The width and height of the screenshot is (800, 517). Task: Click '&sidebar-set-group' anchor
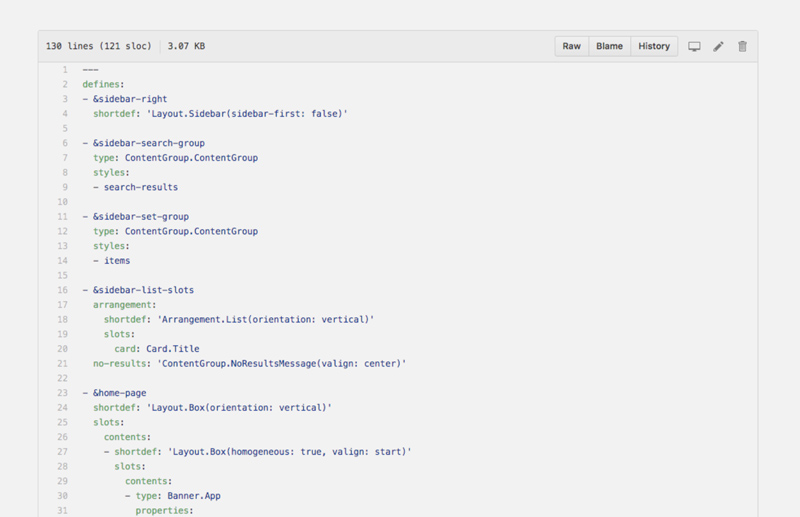point(141,216)
